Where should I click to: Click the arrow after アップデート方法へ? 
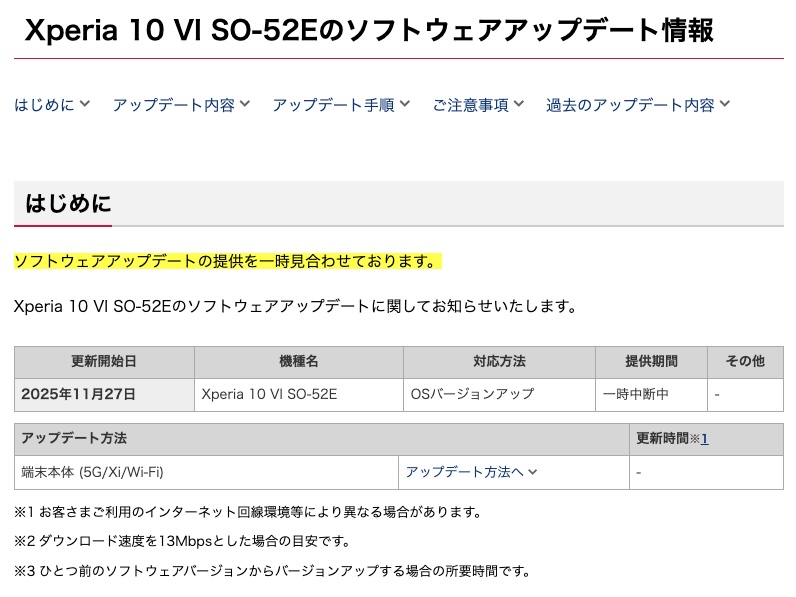click(x=533, y=472)
